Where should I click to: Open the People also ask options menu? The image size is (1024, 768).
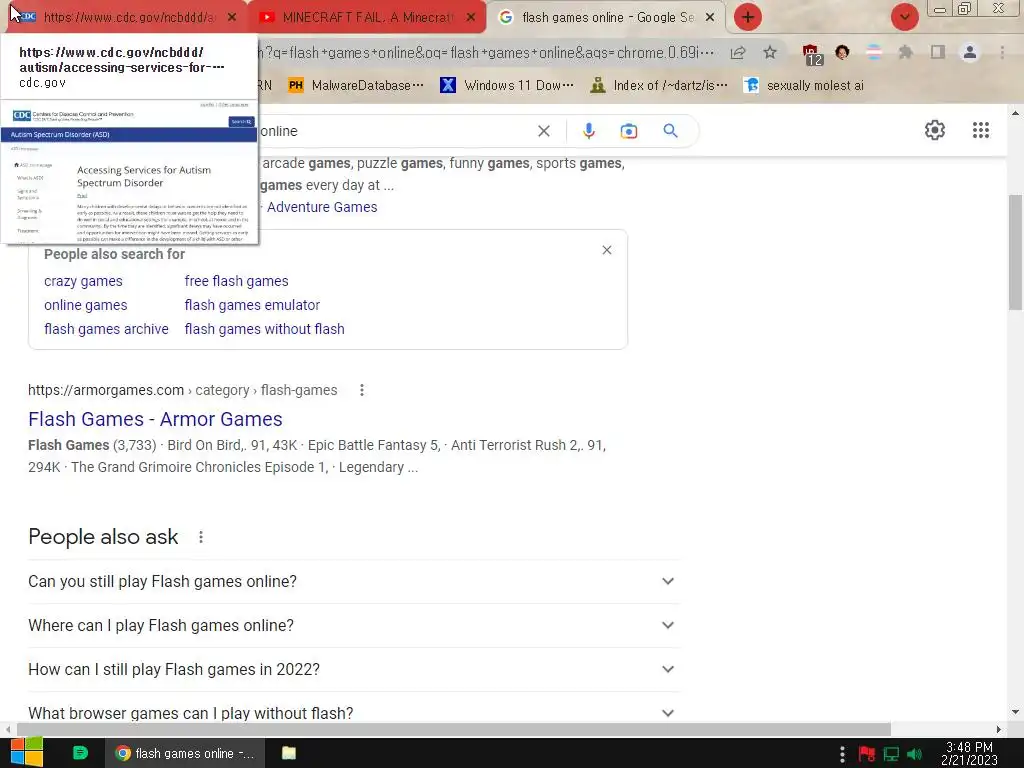200,537
